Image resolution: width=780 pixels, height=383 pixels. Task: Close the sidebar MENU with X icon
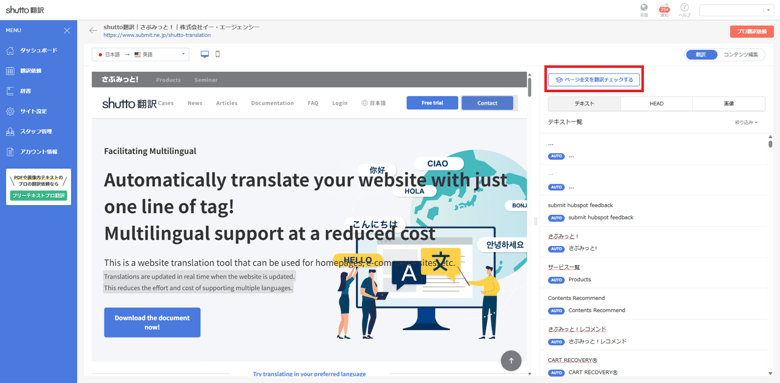click(x=67, y=31)
